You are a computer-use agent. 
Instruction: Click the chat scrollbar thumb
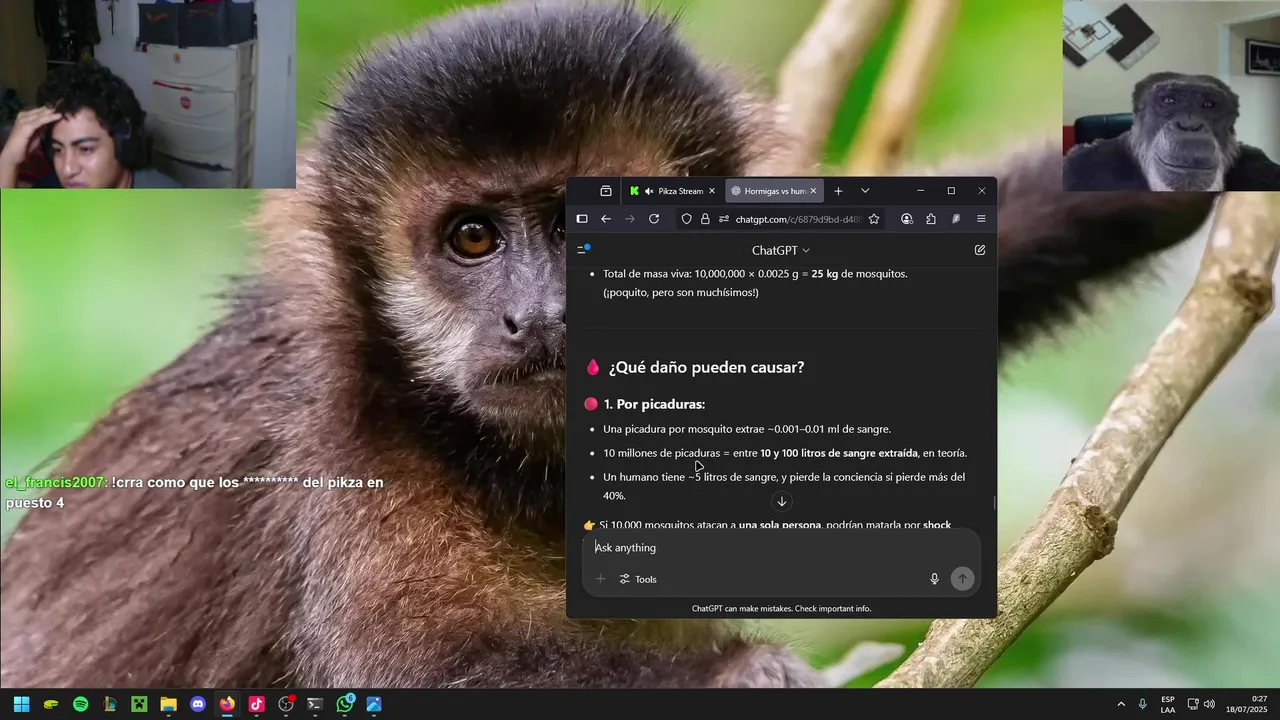point(994,503)
